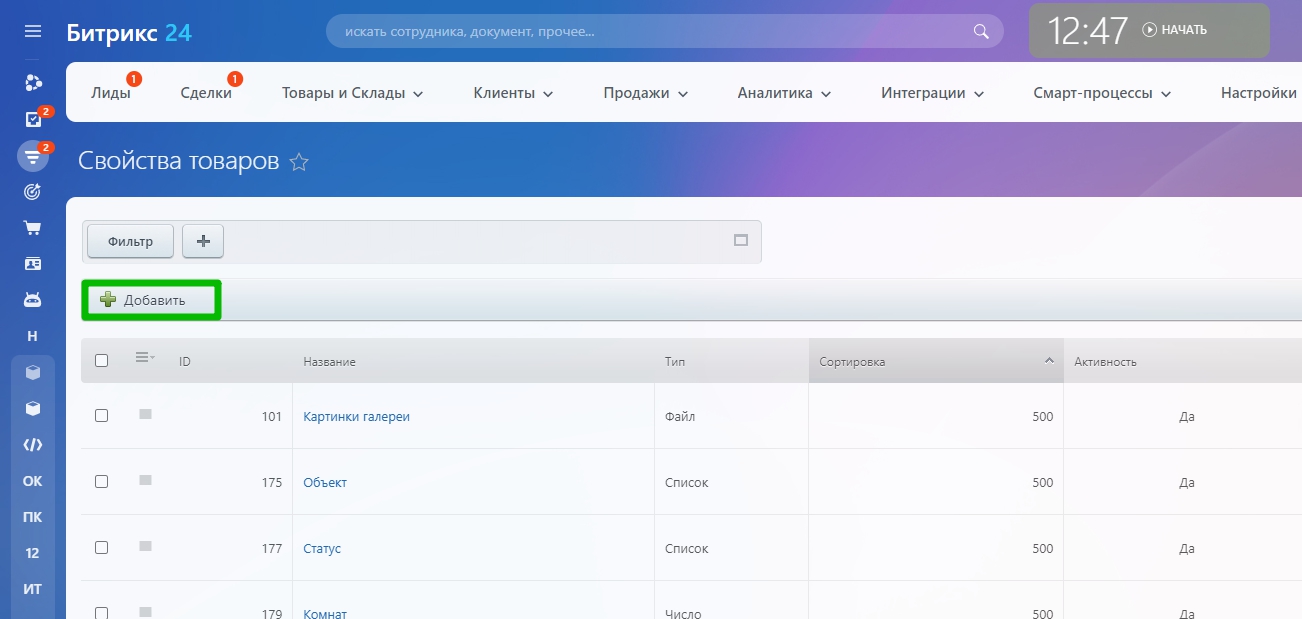The width and height of the screenshot is (1302, 619).
Task: Go to the Лиды tab
Action: pos(110,93)
